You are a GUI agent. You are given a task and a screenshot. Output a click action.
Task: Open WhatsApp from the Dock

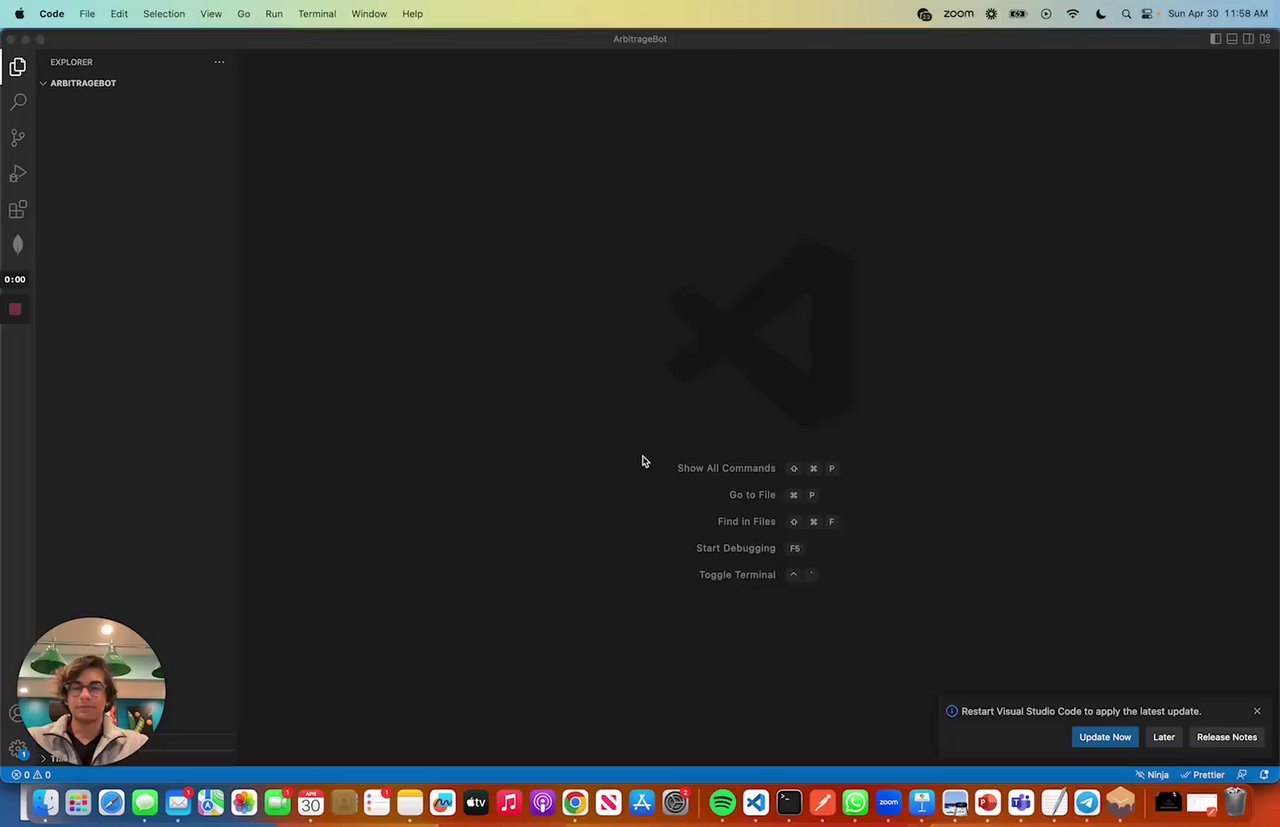point(855,802)
